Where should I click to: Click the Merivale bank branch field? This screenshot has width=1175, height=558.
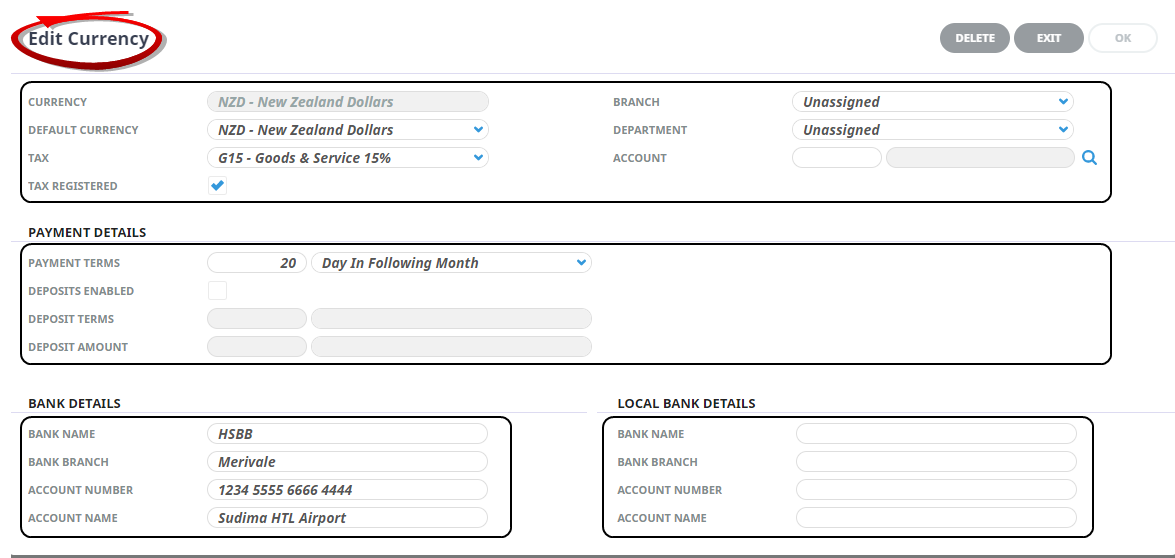347,462
